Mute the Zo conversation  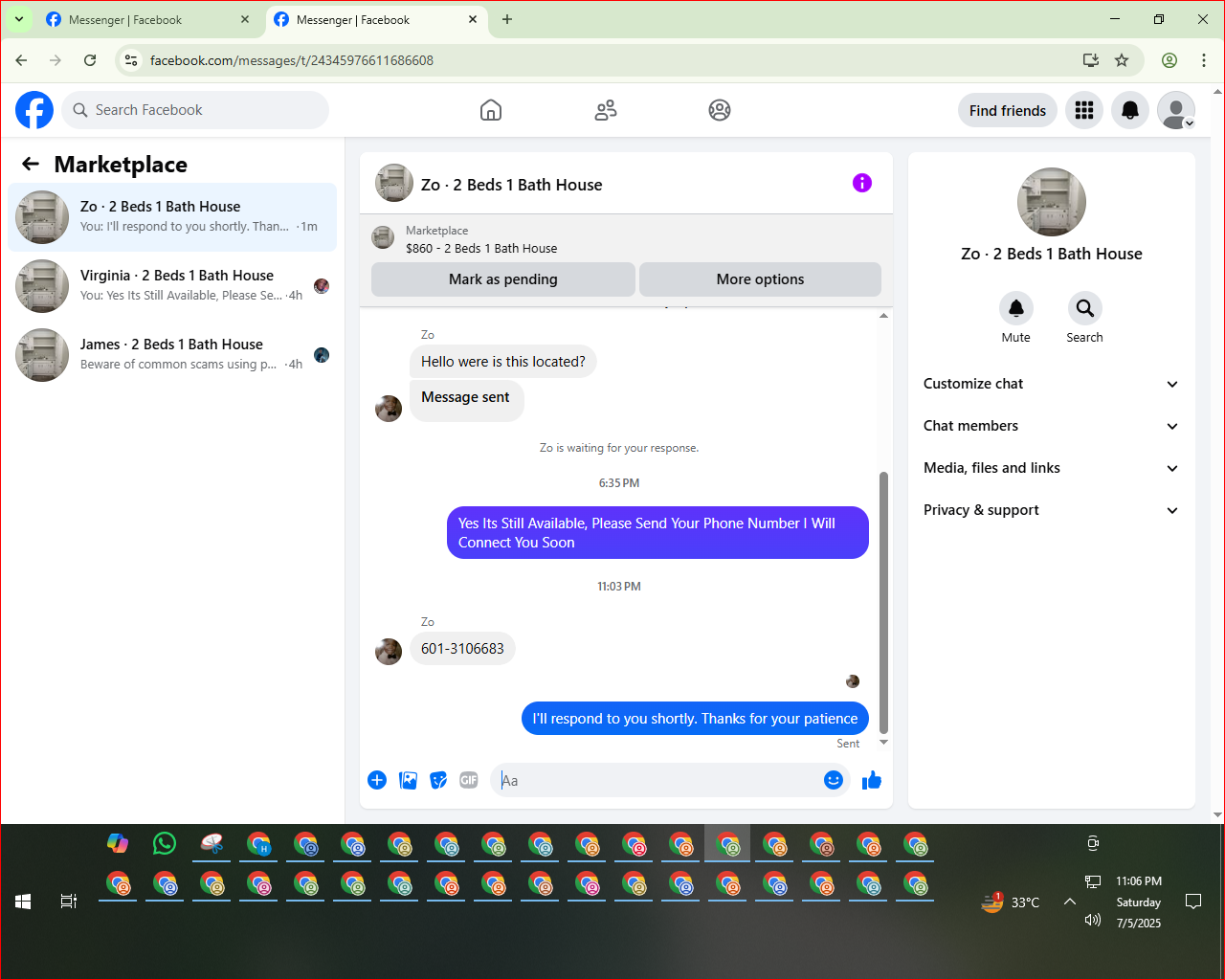point(1016,308)
